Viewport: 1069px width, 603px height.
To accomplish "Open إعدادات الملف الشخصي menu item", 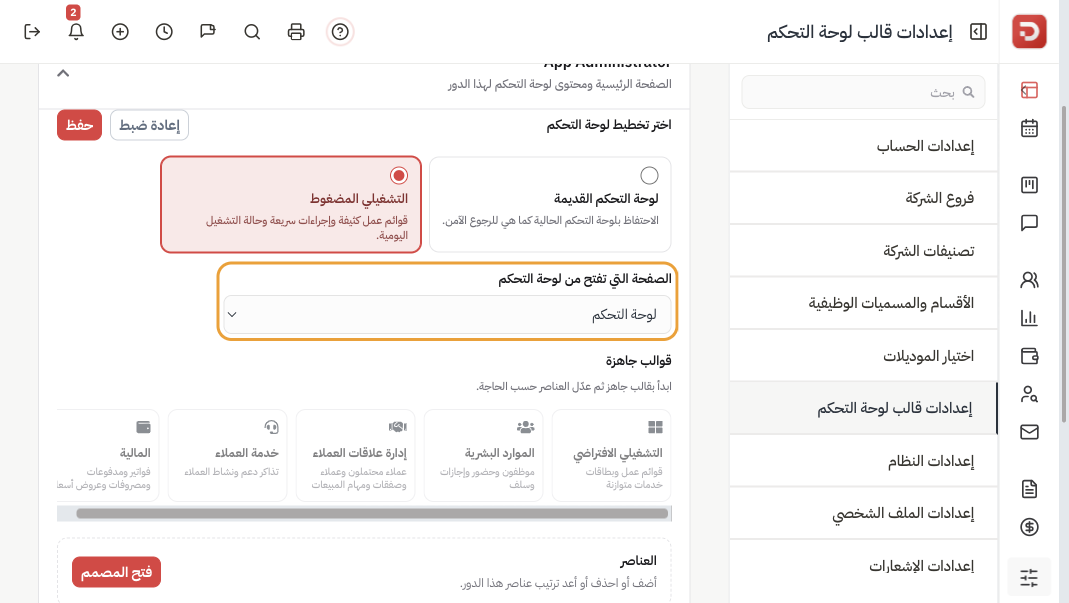I will [863, 514].
